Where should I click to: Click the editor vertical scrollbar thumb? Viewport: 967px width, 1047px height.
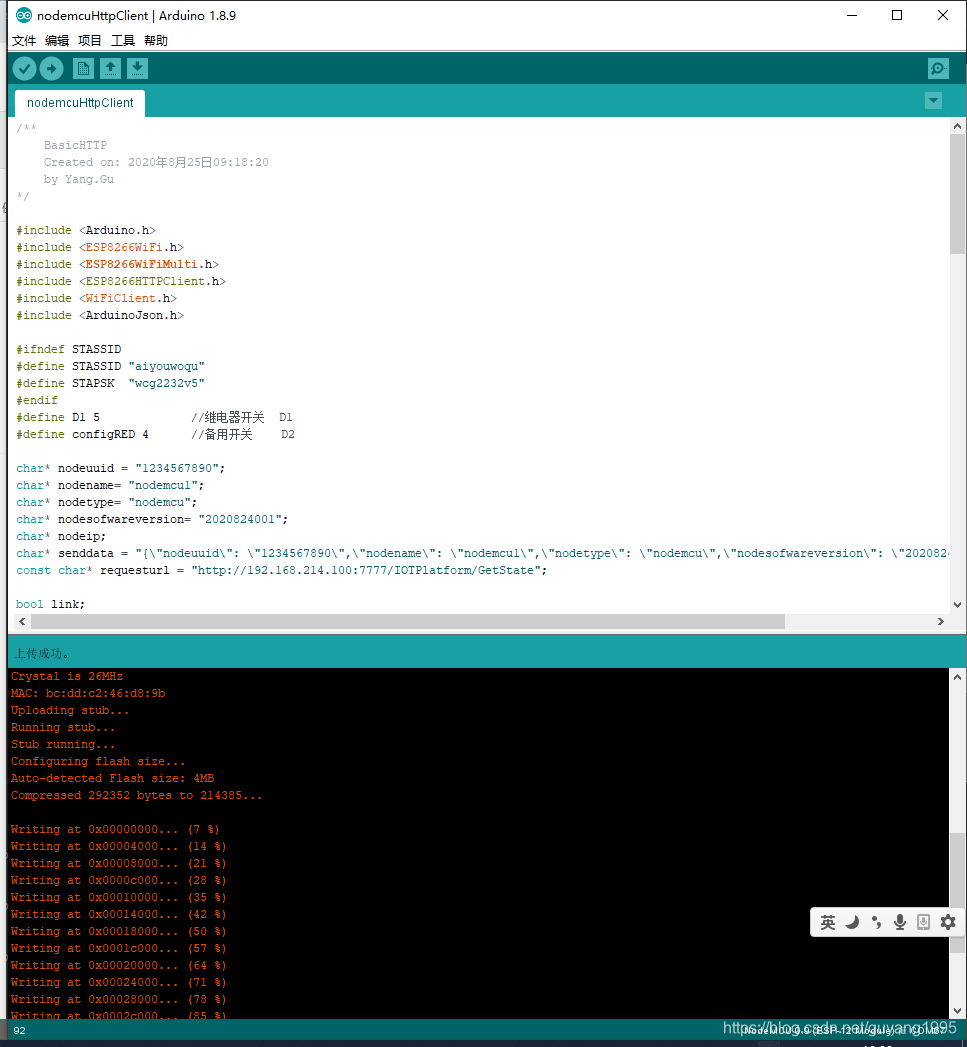tap(958, 194)
